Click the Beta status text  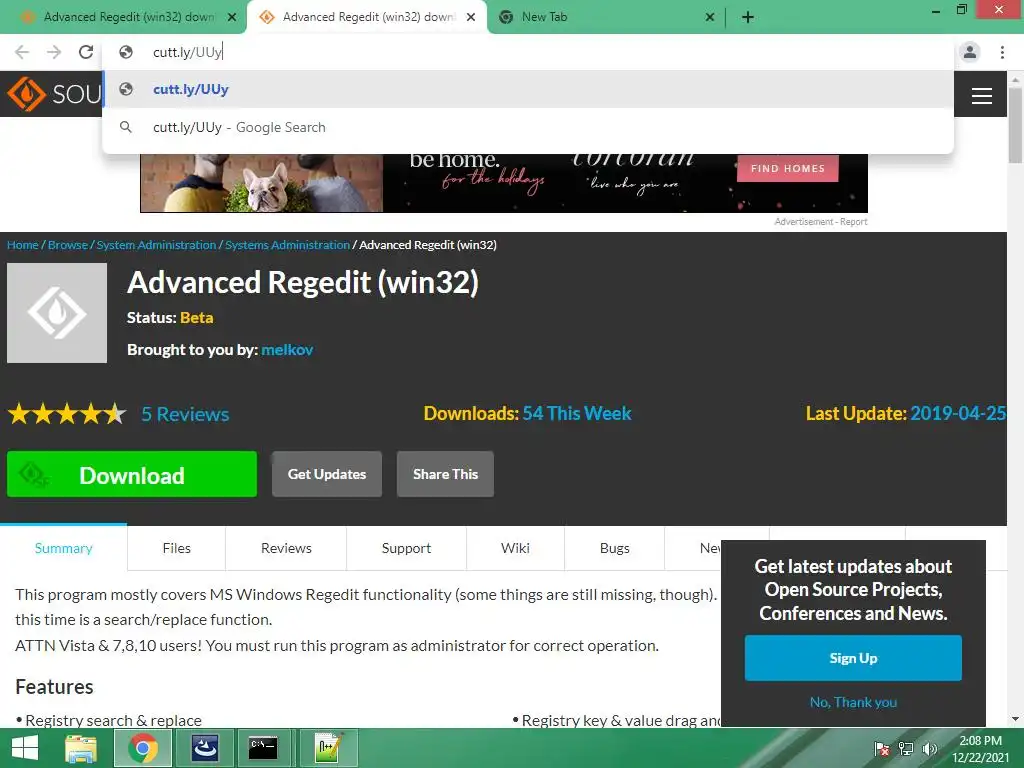pos(197,318)
